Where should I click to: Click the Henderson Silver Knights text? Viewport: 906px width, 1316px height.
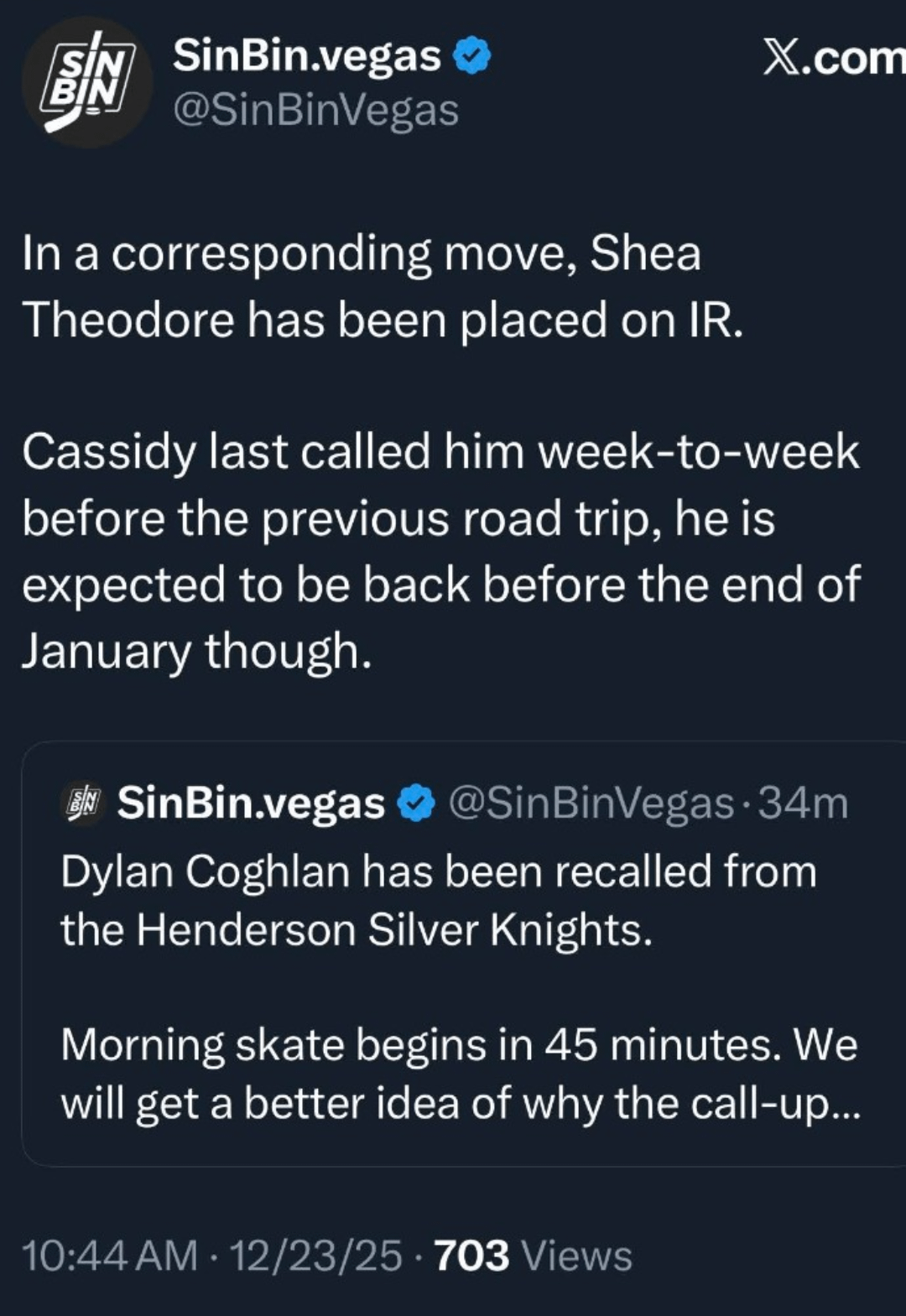394,930
